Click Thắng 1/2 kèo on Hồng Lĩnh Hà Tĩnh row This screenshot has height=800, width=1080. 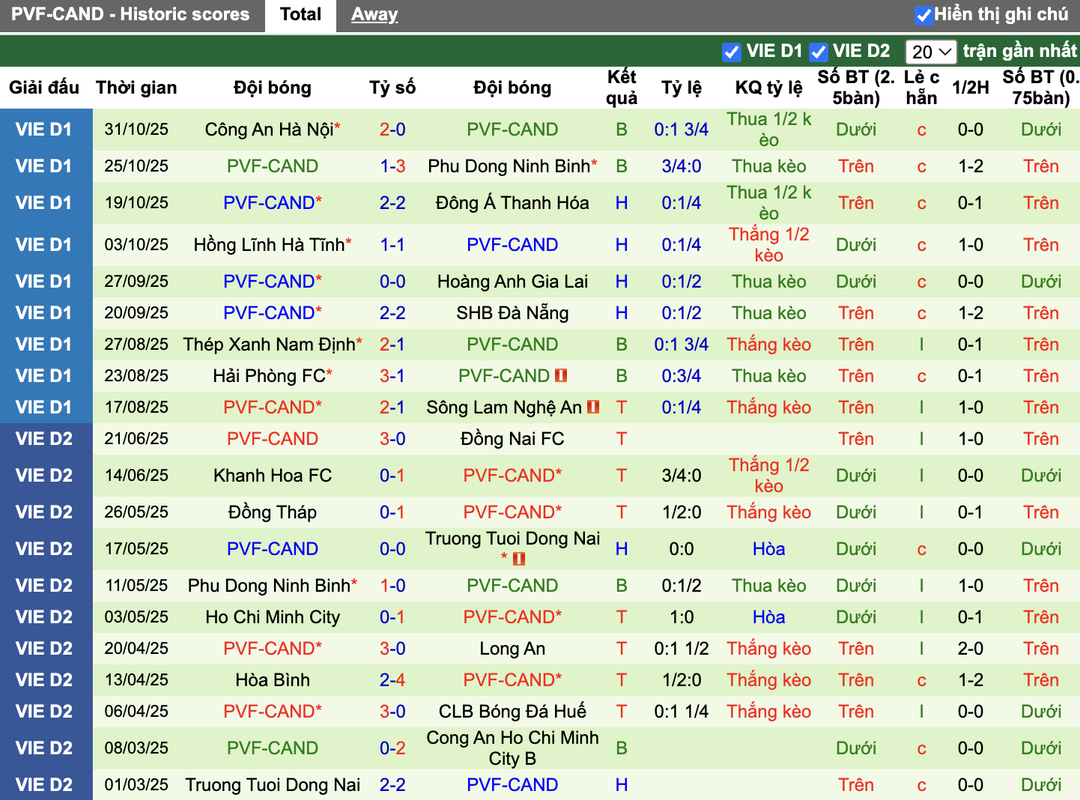point(769,245)
